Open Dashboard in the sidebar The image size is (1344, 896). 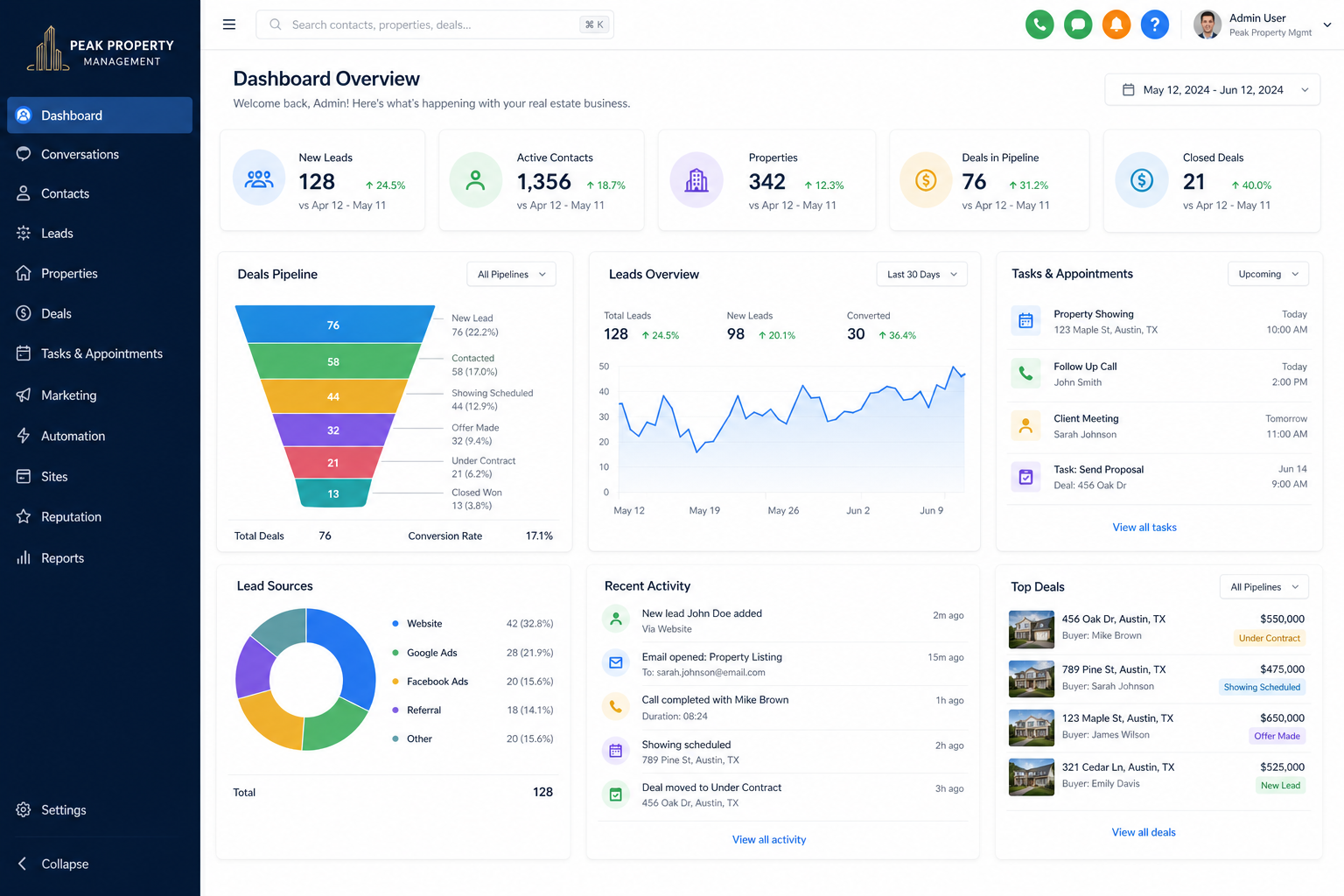point(100,115)
